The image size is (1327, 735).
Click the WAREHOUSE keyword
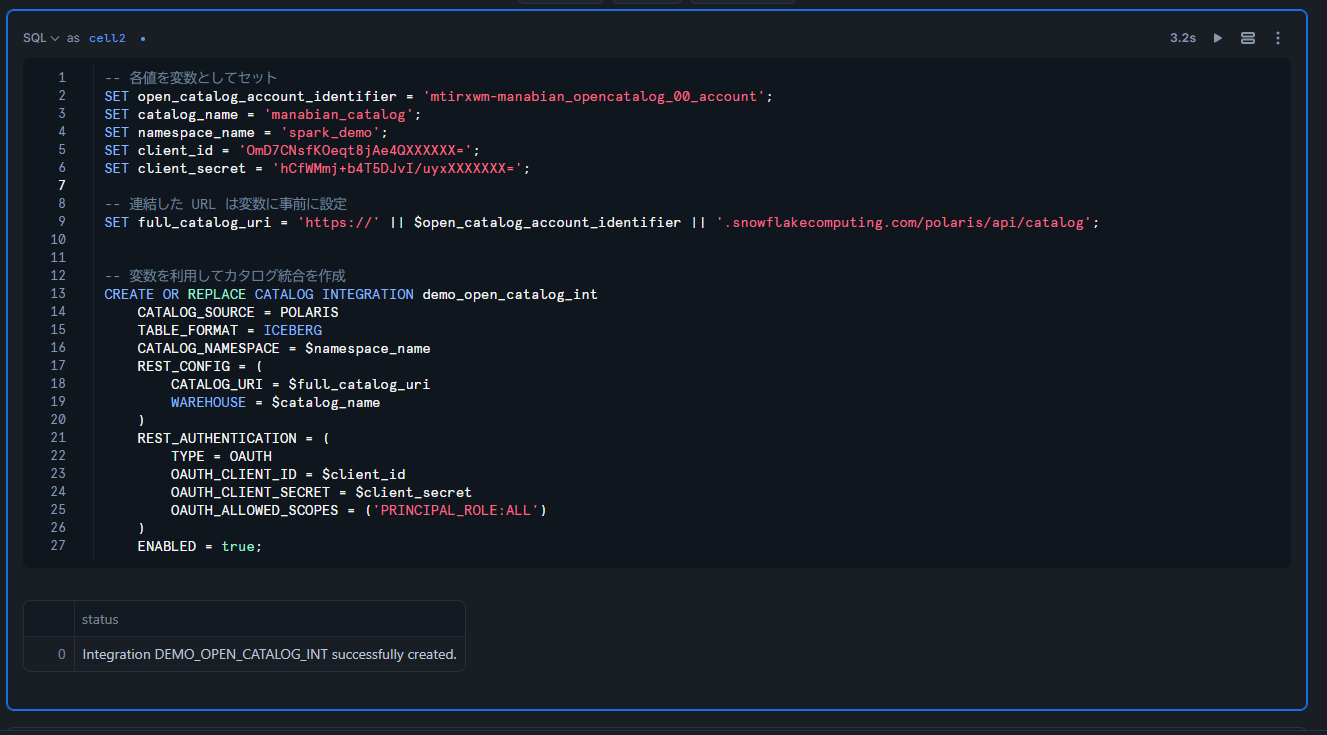pyautogui.click(x=208, y=402)
